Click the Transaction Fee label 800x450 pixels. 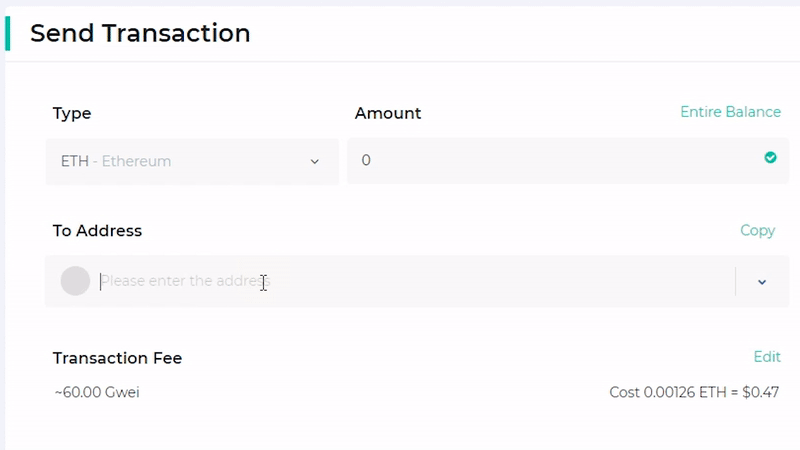117,358
